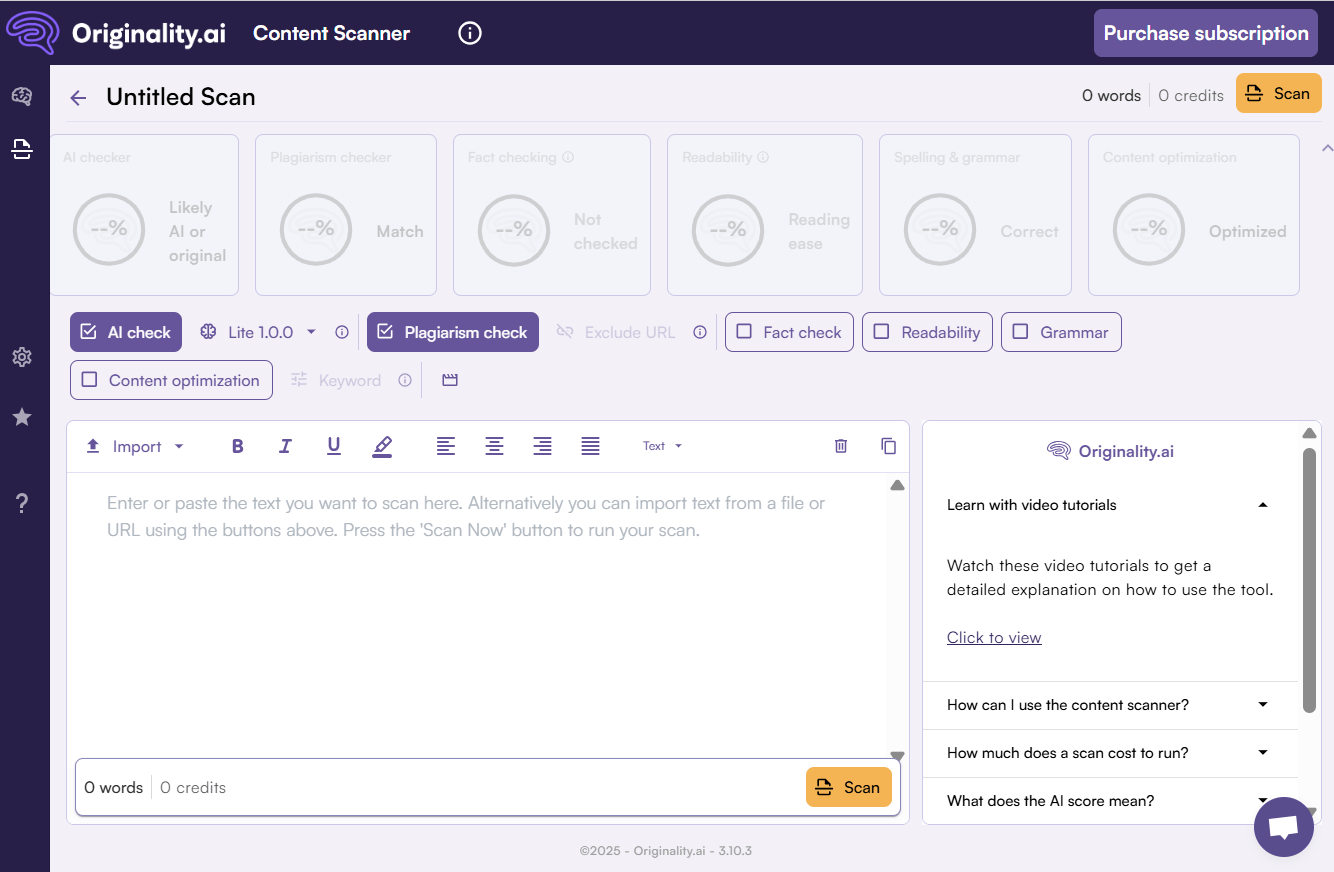
Task: Click the info icon beside Keyword
Action: point(405,380)
